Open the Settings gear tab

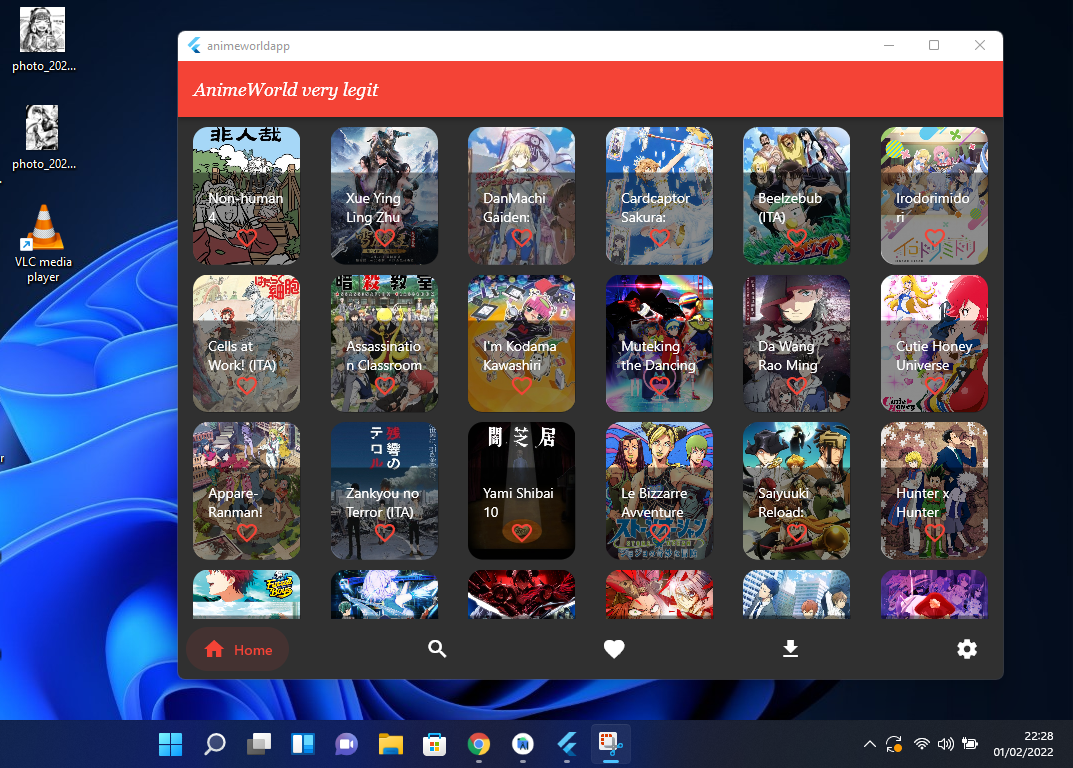pos(967,649)
